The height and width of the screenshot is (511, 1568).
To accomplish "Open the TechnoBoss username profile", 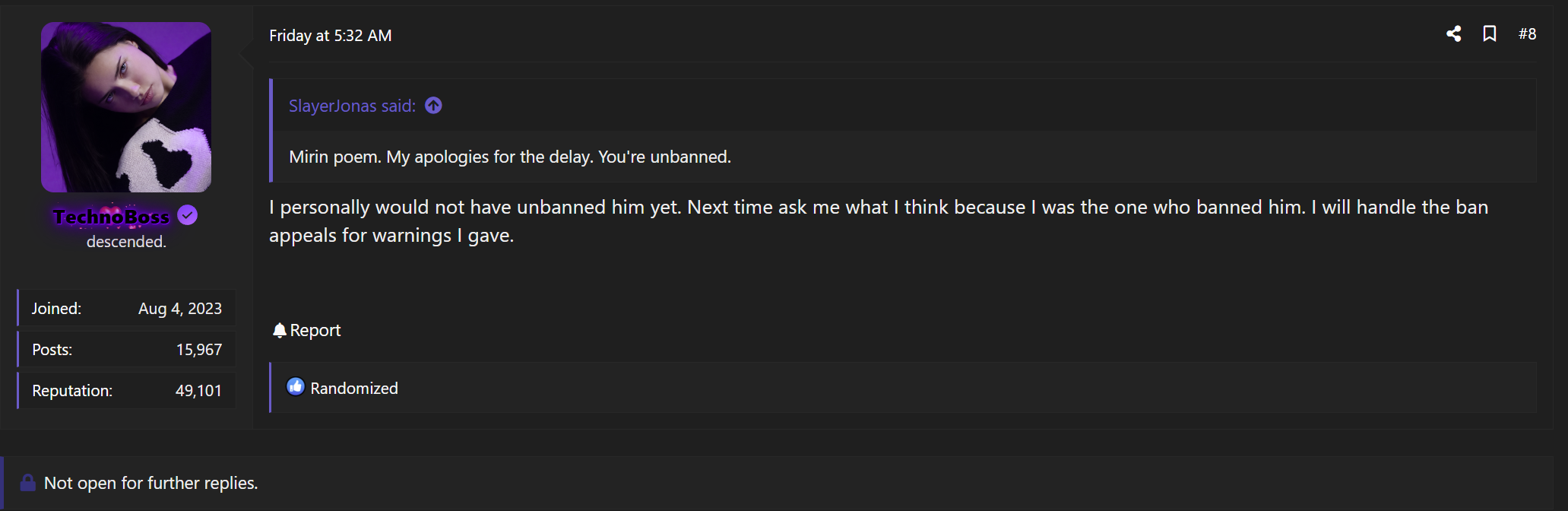I will pos(112,217).
